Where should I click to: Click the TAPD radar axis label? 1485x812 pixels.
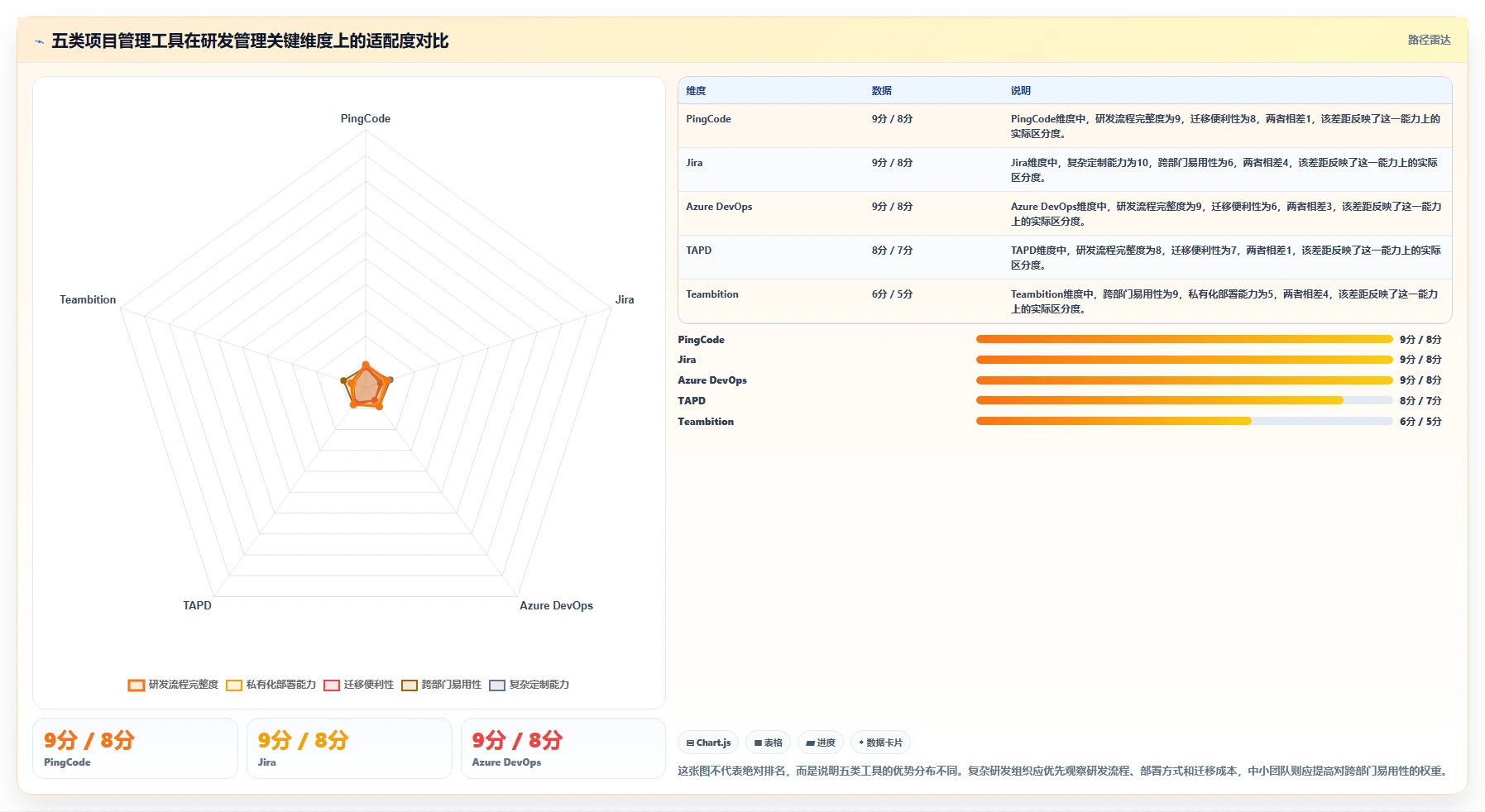click(197, 605)
